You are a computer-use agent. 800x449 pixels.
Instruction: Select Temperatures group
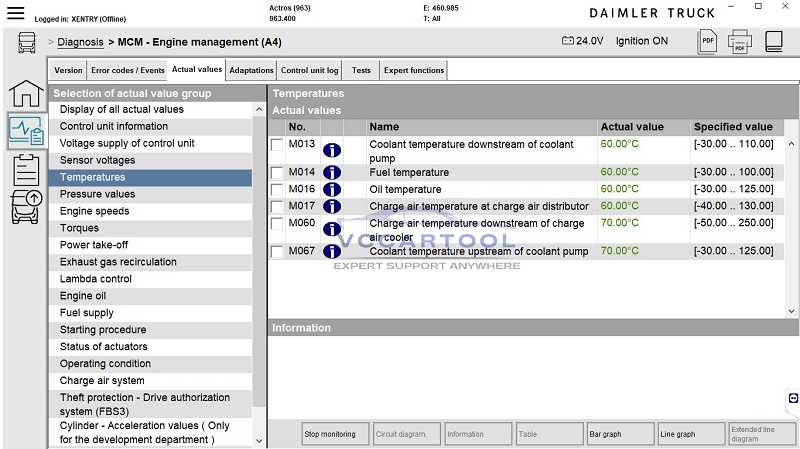(x=151, y=178)
